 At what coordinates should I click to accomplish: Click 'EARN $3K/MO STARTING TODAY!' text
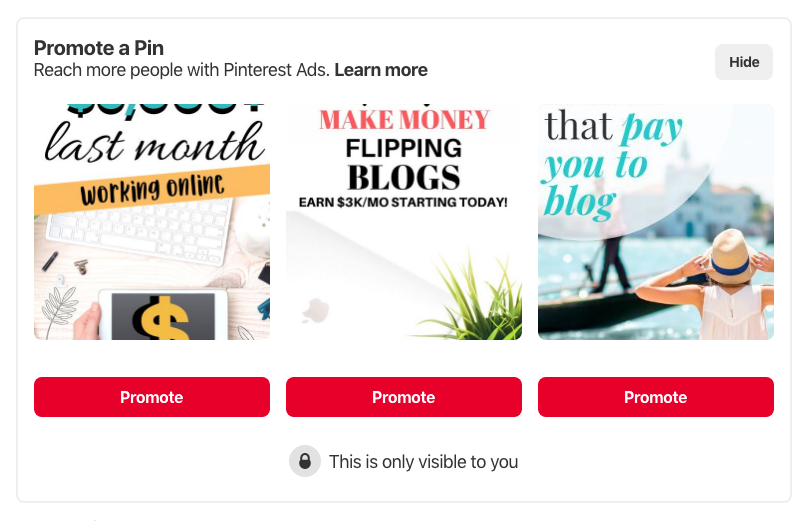(403, 202)
